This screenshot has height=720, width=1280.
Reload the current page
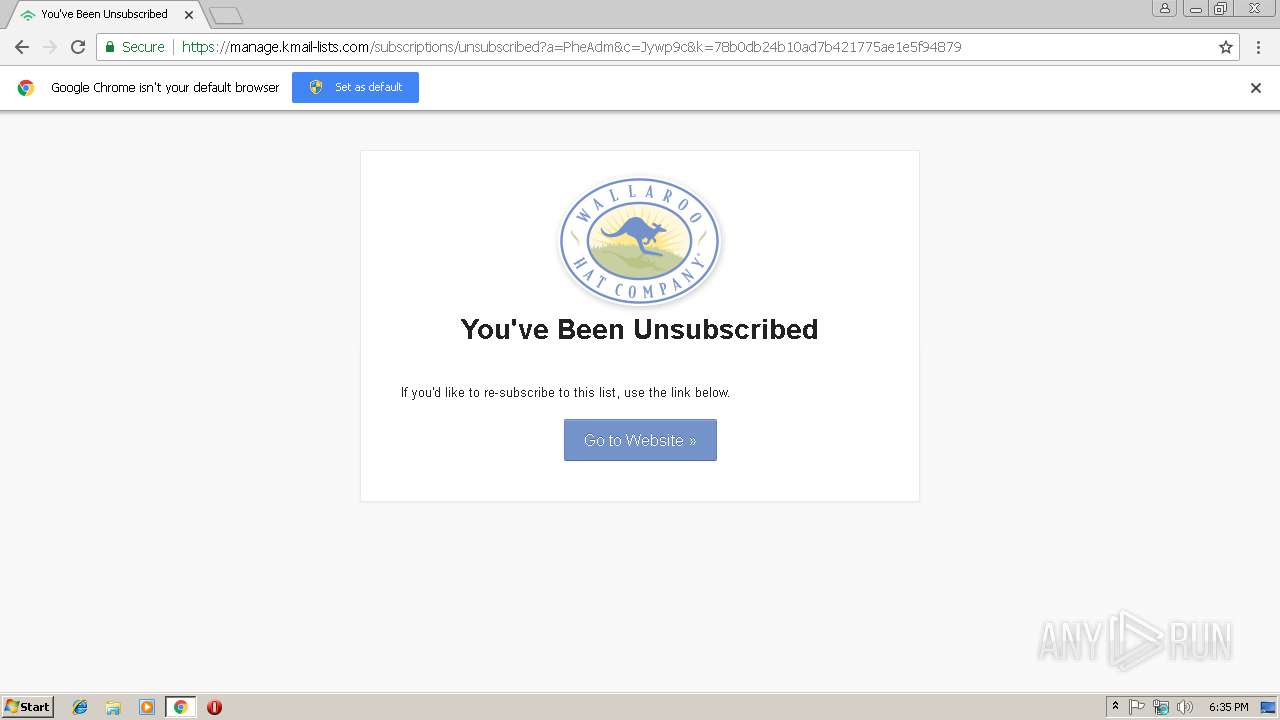(78, 47)
